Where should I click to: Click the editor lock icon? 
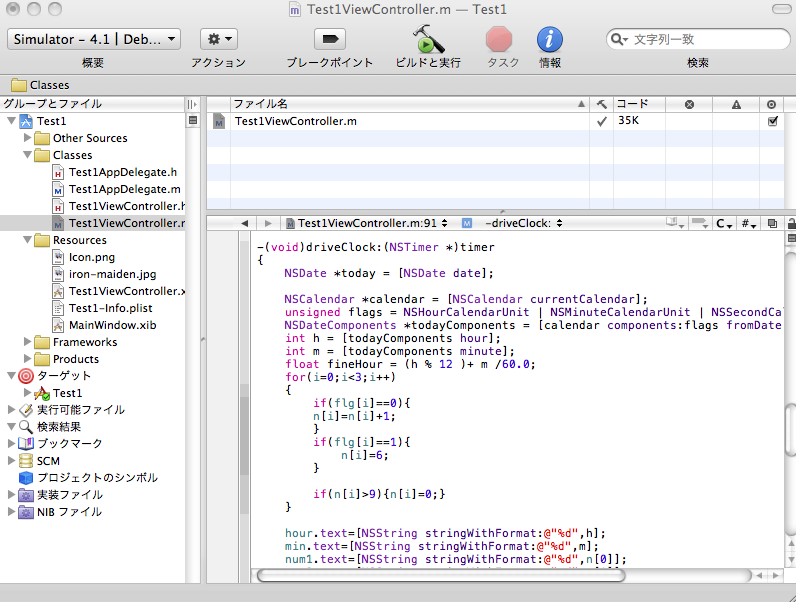click(x=791, y=223)
